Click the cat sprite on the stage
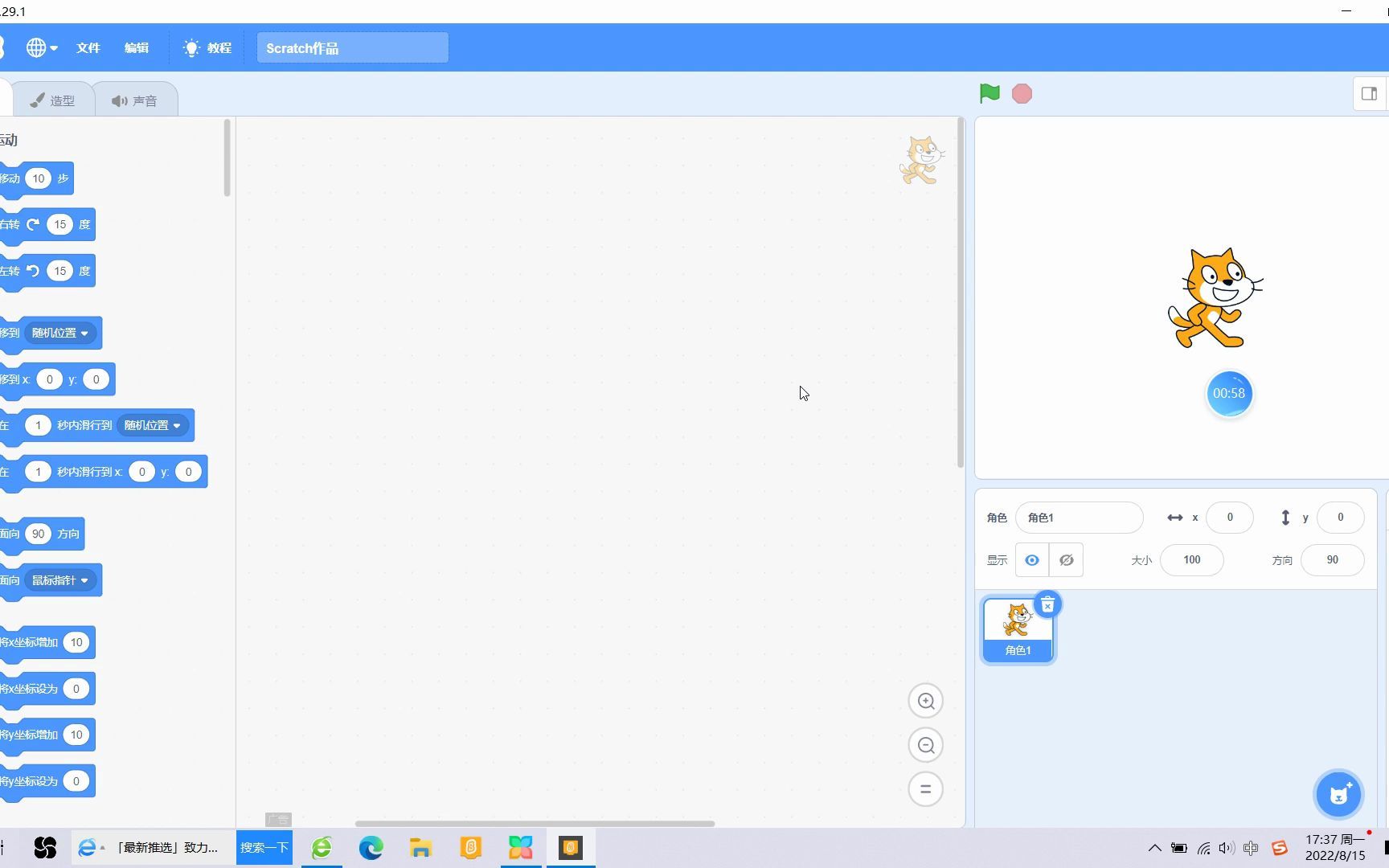The image size is (1389, 868). tap(1215, 298)
